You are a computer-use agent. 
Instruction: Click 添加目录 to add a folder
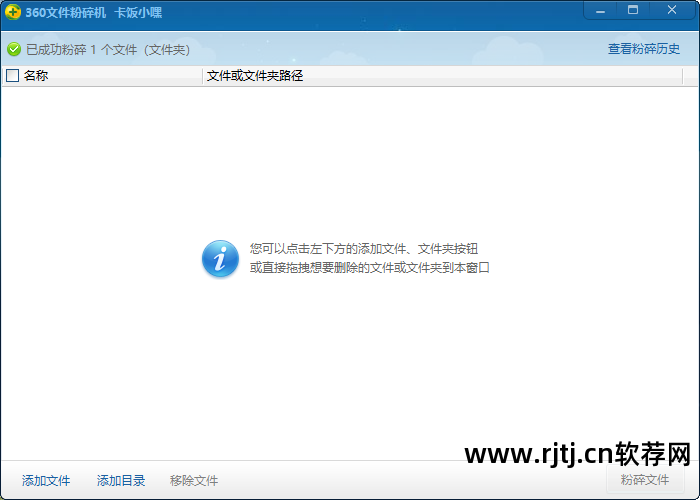tap(121, 480)
